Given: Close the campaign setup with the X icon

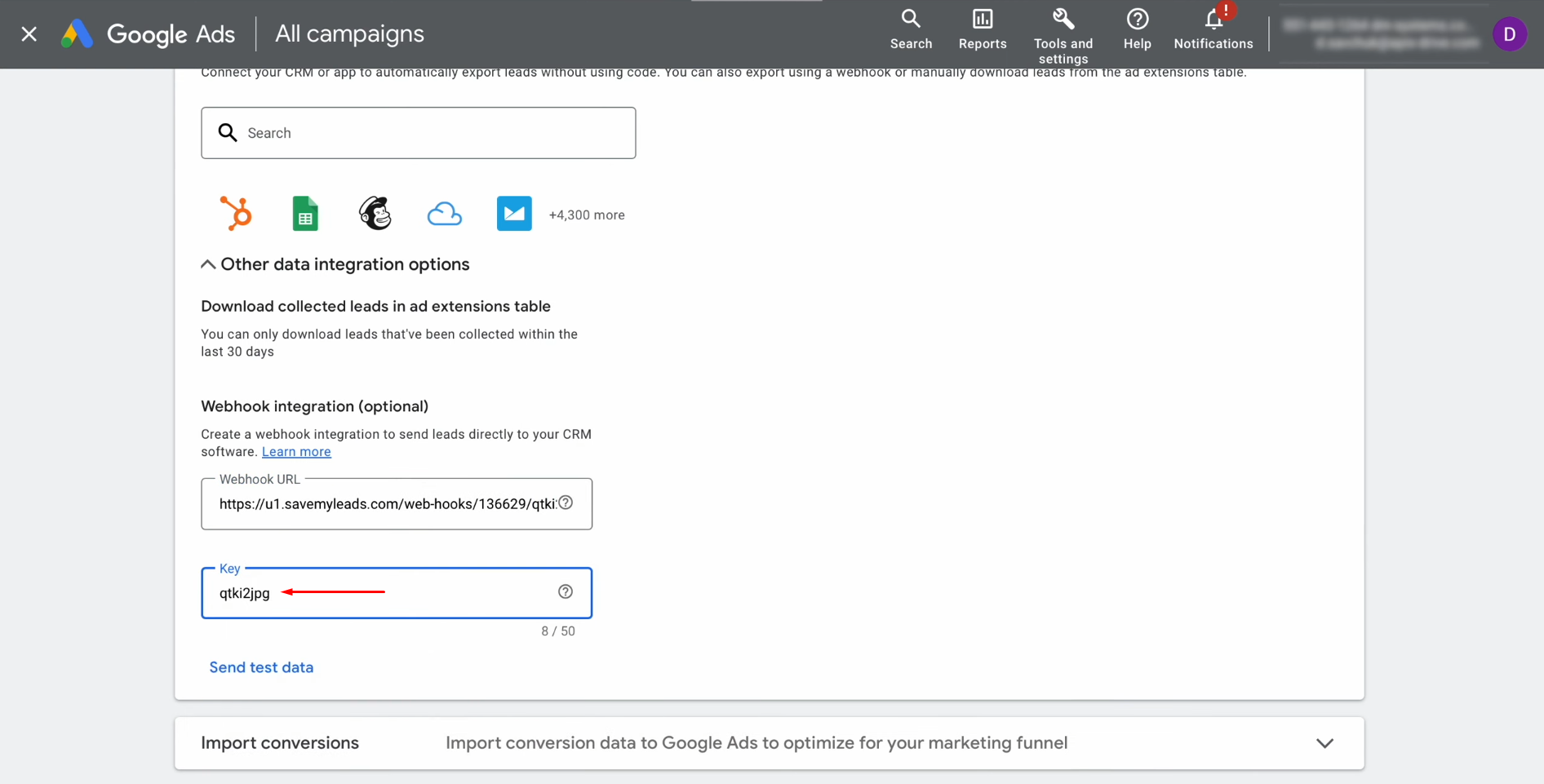Looking at the screenshot, I should tap(29, 33).
